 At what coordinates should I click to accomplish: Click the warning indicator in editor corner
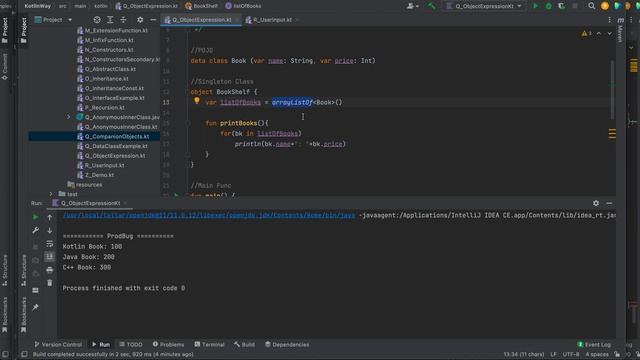click(586, 33)
